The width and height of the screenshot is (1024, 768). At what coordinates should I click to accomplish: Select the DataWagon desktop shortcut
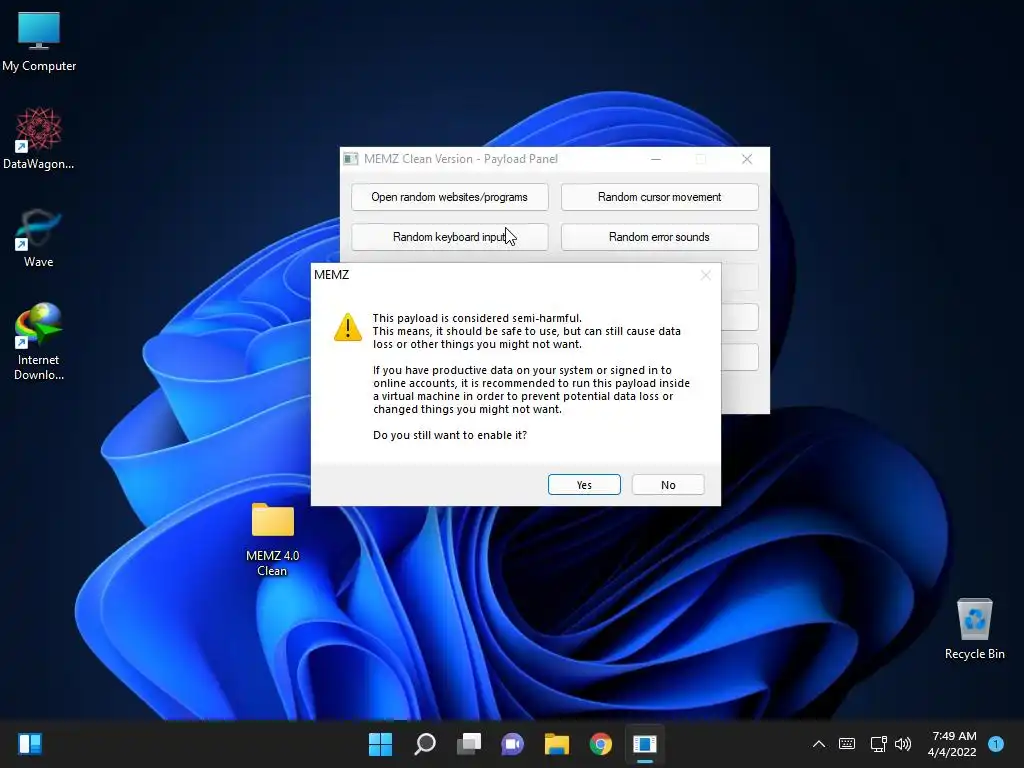tap(39, 138)
